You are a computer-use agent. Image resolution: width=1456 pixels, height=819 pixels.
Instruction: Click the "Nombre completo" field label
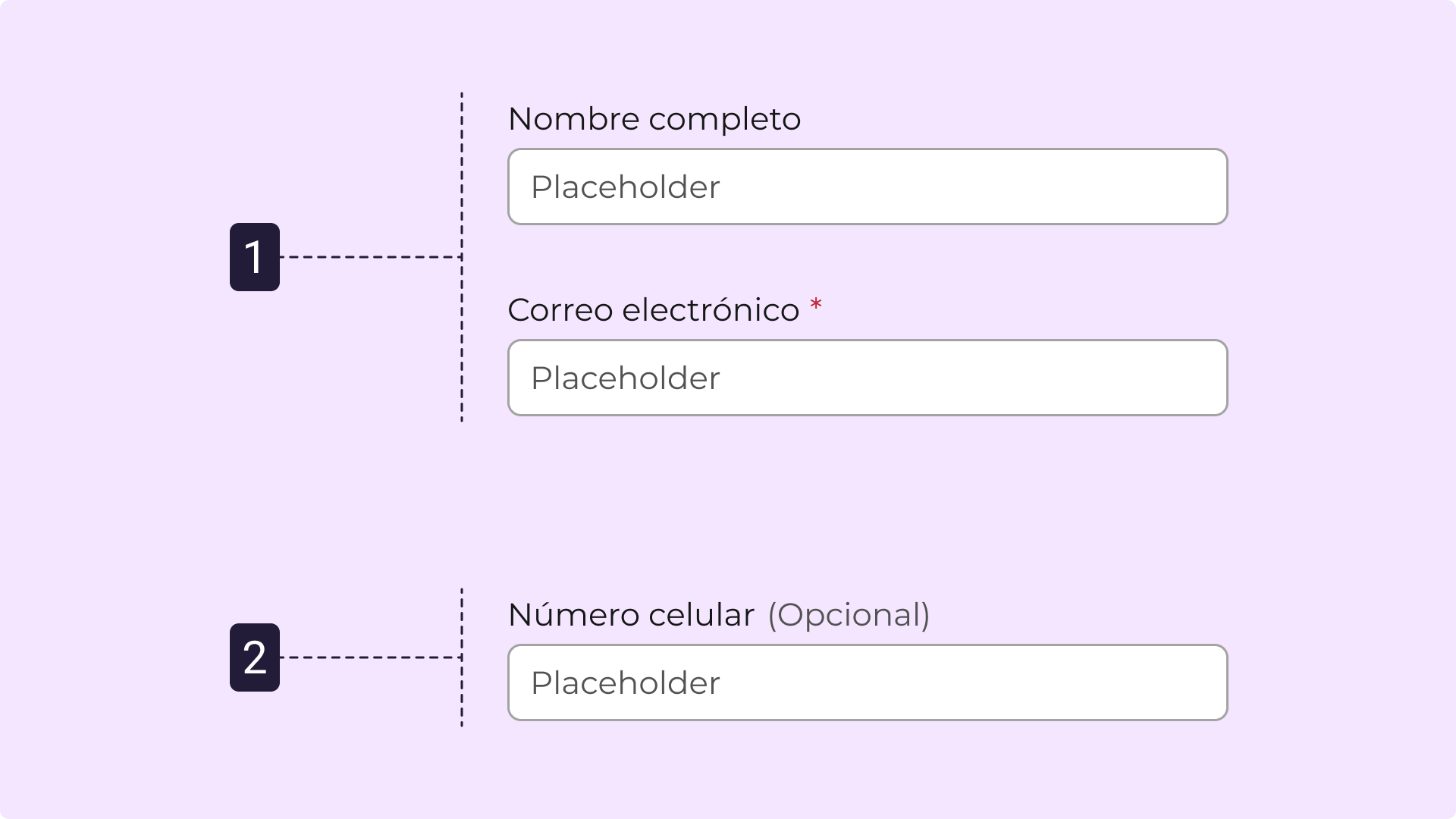(654, 119)
